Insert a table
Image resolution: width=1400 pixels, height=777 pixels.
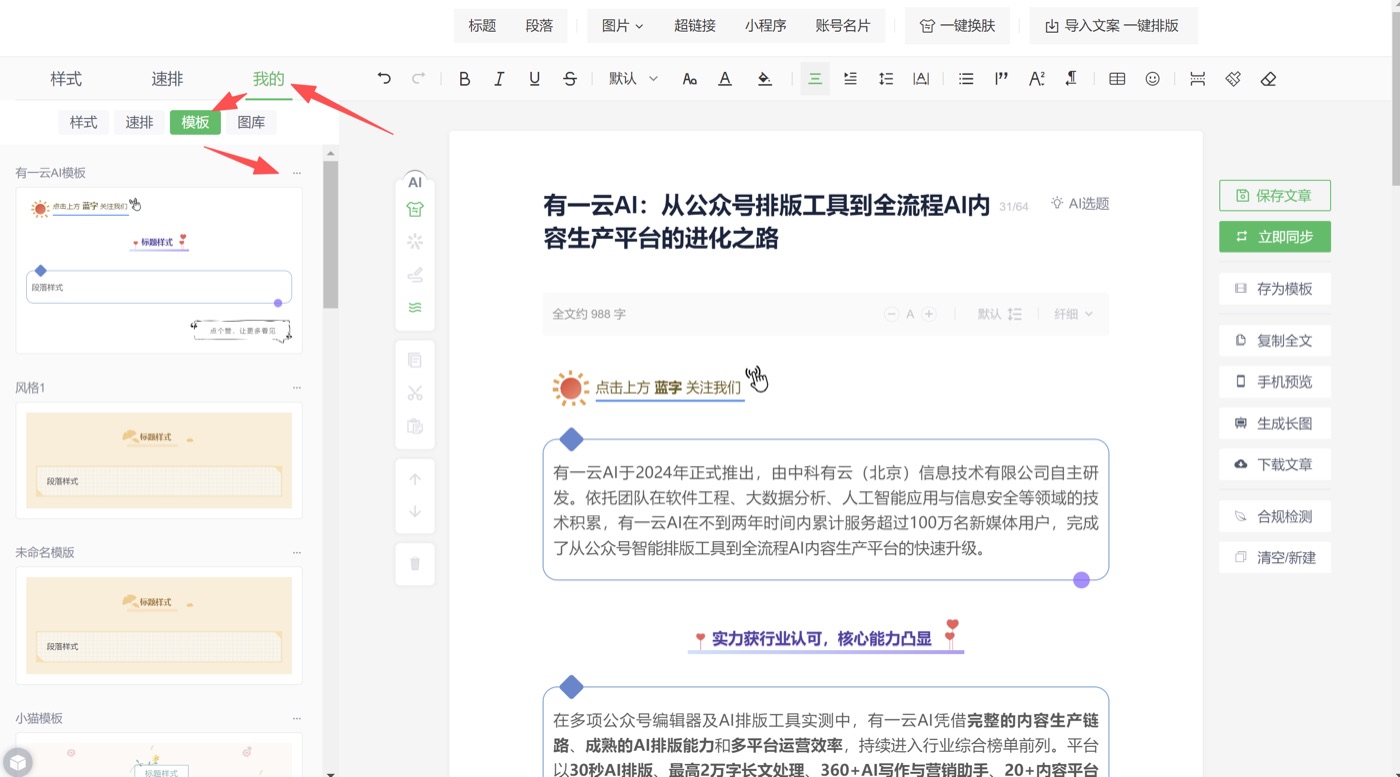[1117, 79]
